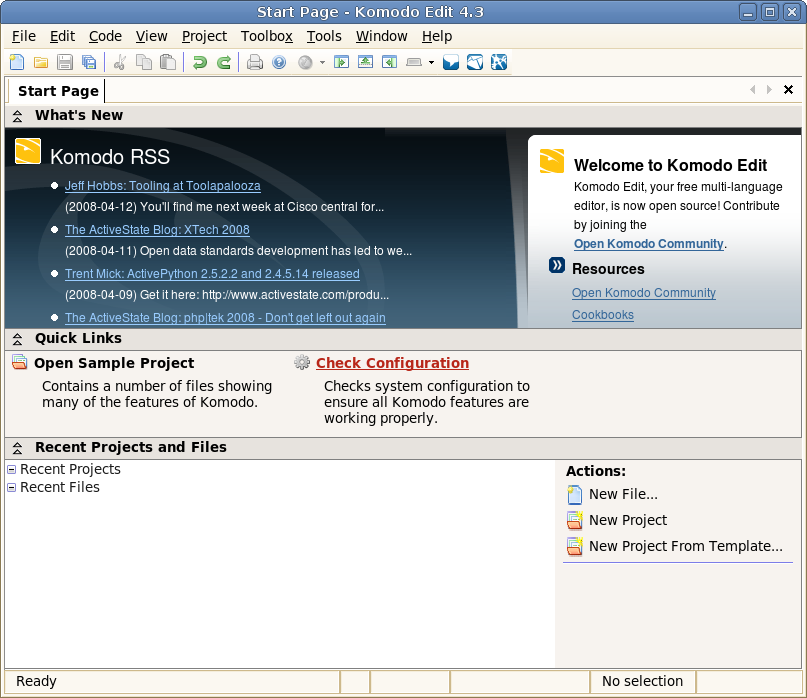Click the Open File folder icon
The image size is (807, 698).
point(41,62)
